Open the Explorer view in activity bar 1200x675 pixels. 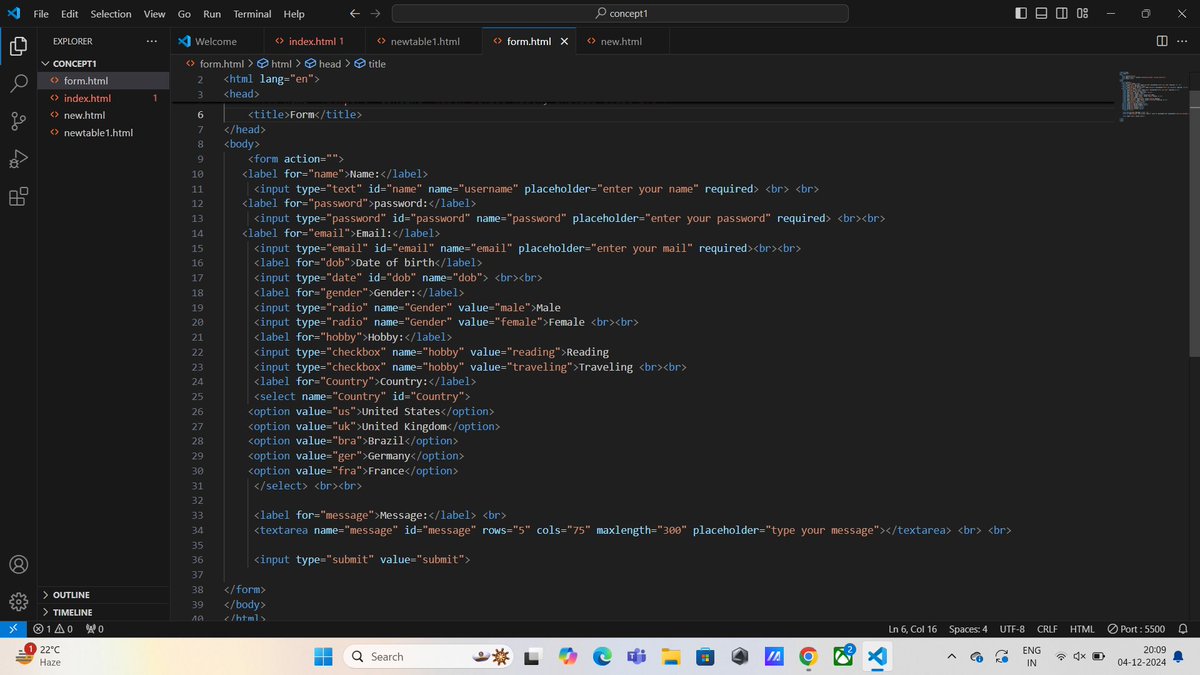[18, 46]
